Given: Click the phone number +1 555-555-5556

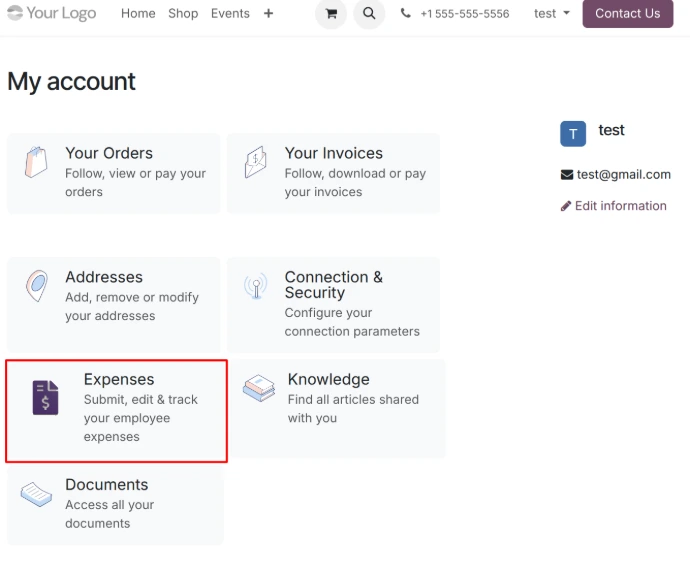Looking at the screenshot, I should click(x=464, y=14).
